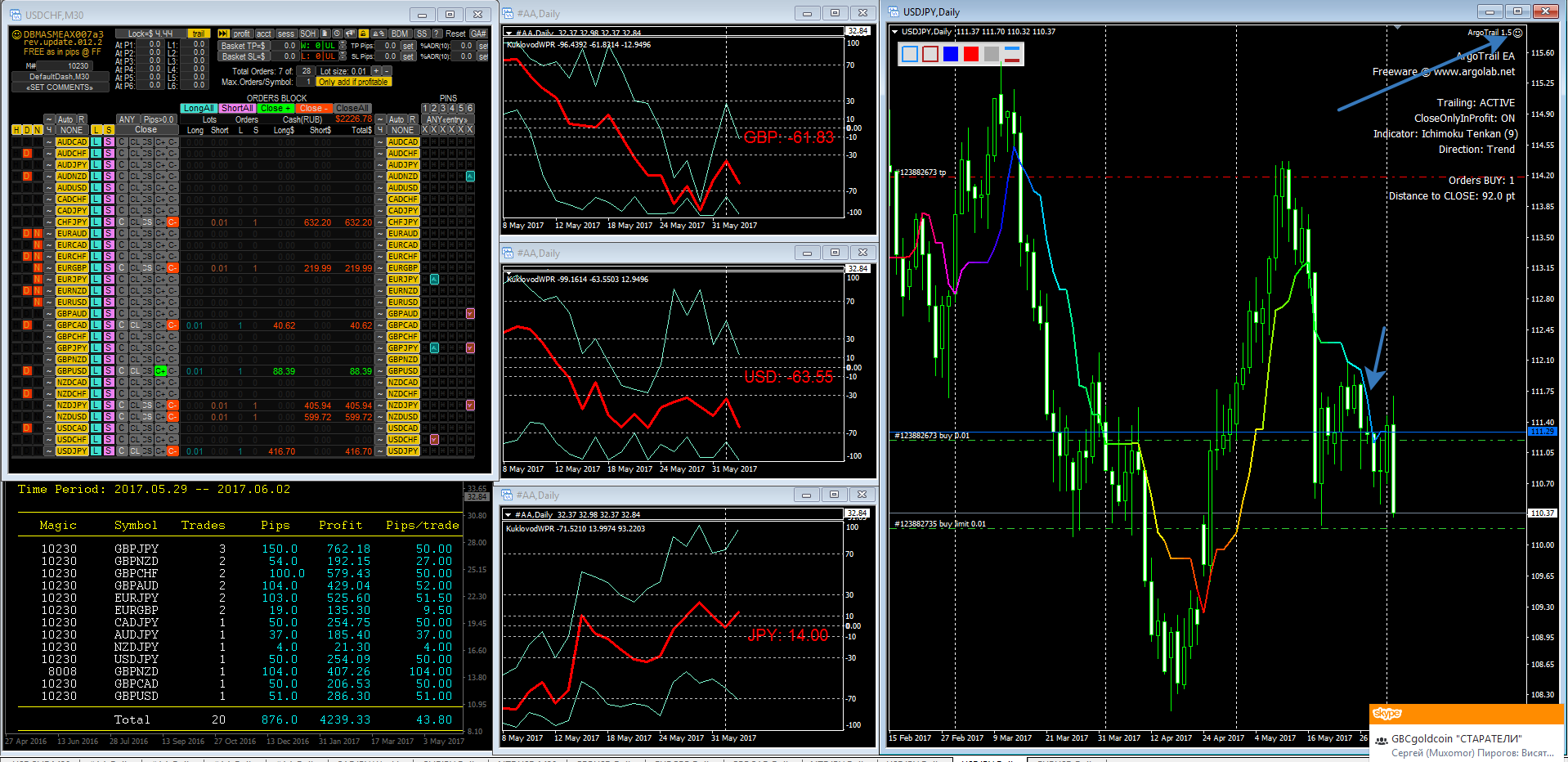
Task: Click the fast-forward arrows icon in dashboard toolbar
Action: pyautogui.click(x=223, y=34)
